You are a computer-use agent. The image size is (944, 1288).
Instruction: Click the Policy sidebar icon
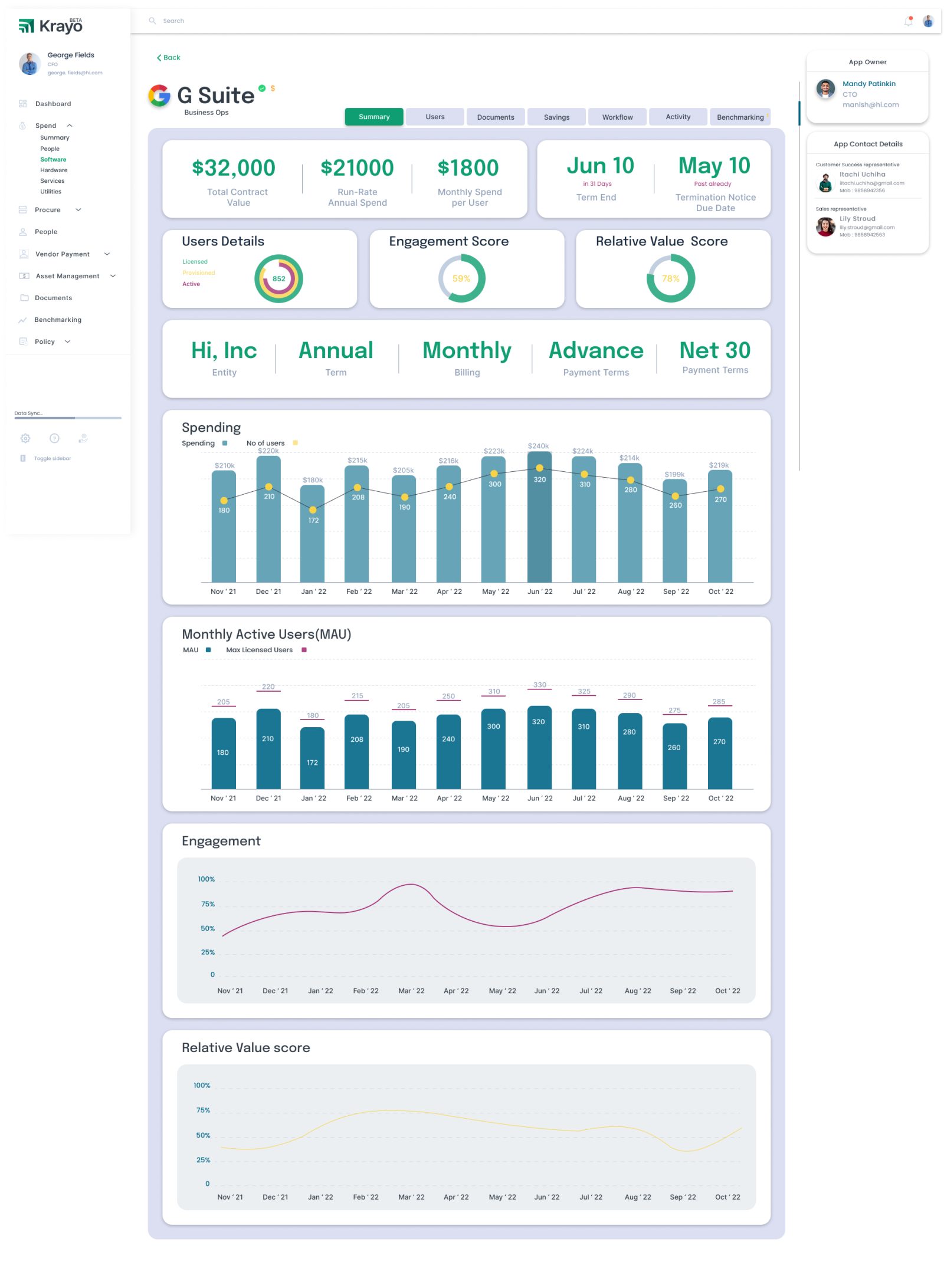click(24, 341)
